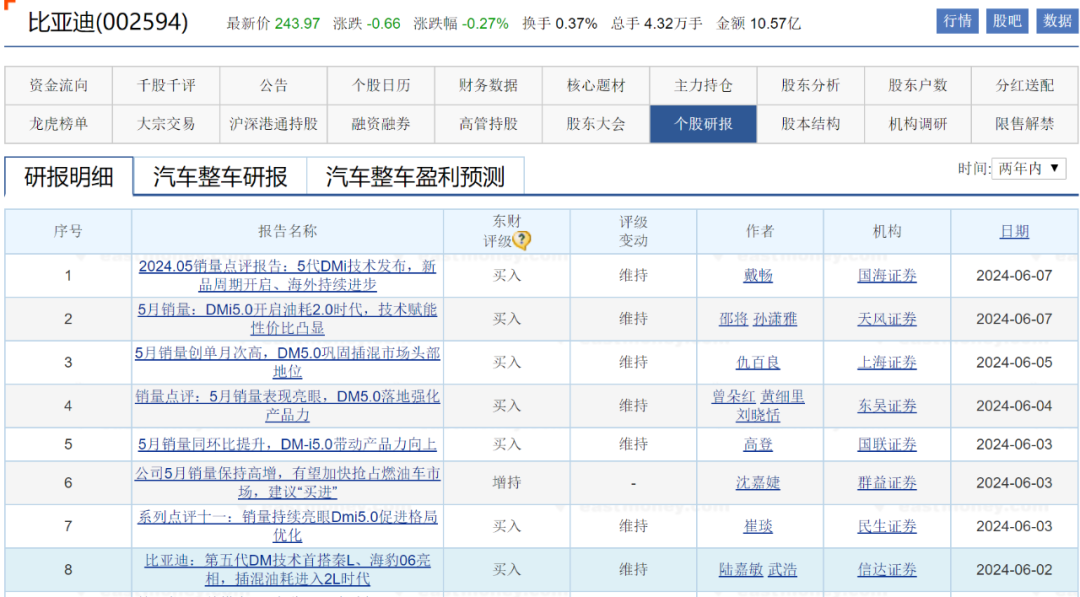Click the 股吧 button
The width and height of the screenshot is (1080, 597).
click(x=1007, y=21)
